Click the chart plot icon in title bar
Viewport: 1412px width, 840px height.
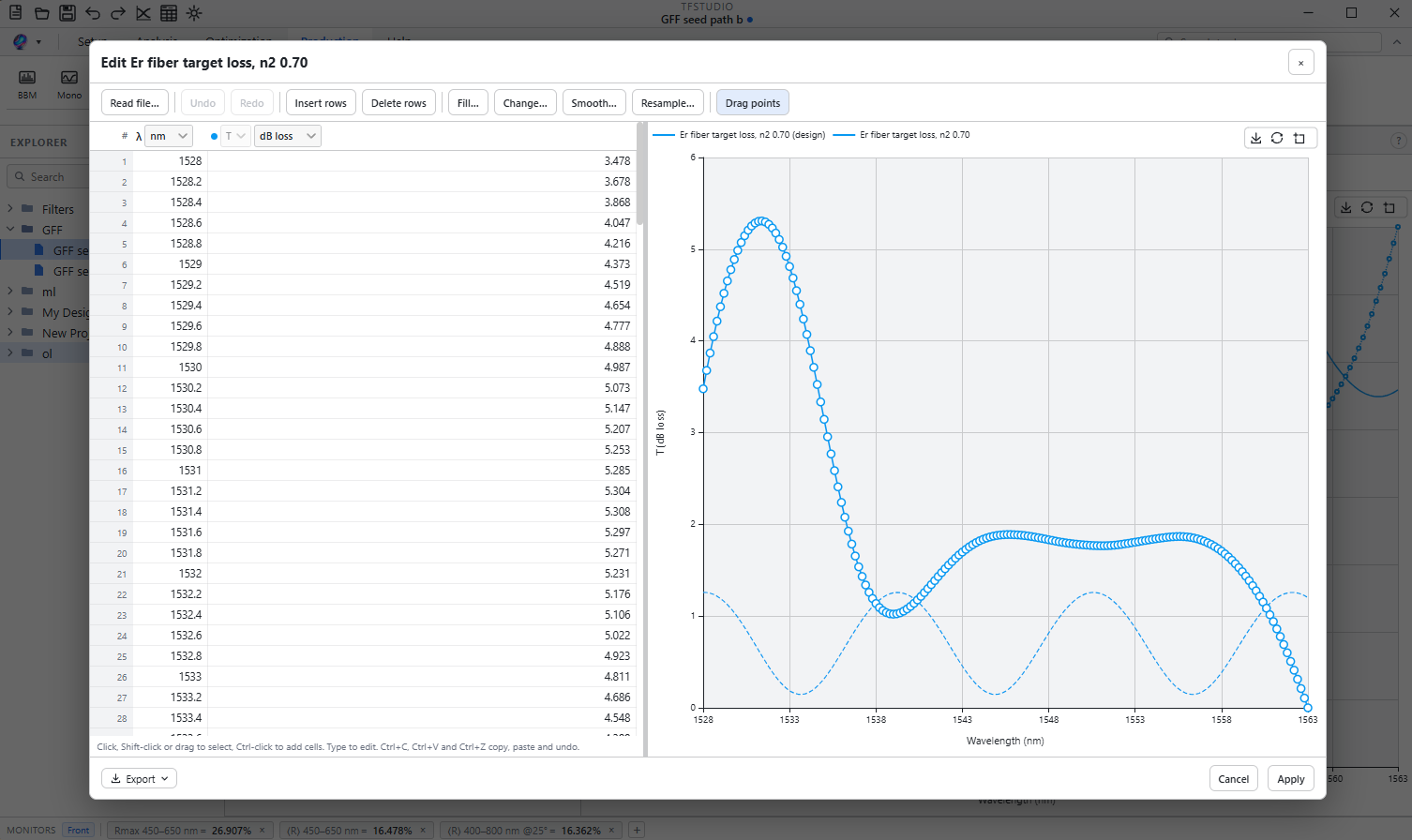pyautogui.click(x=143, y=13)
